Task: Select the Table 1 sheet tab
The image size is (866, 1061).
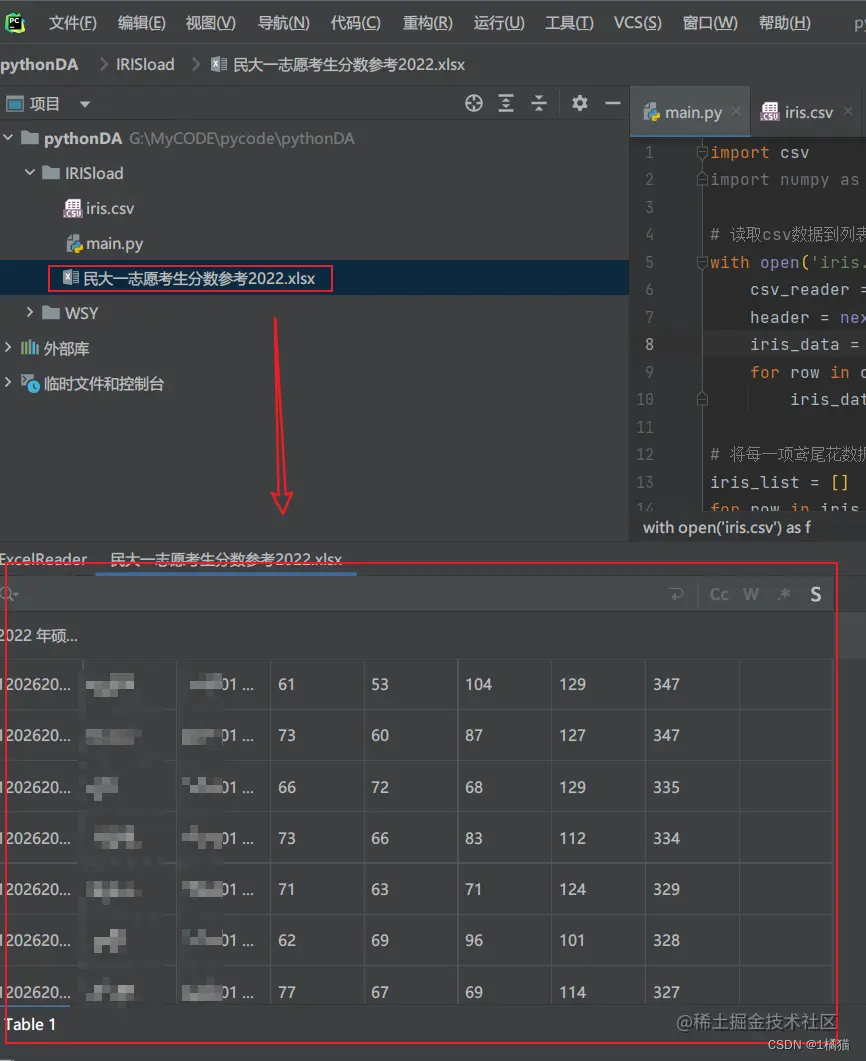Action: click(30, 1024)
